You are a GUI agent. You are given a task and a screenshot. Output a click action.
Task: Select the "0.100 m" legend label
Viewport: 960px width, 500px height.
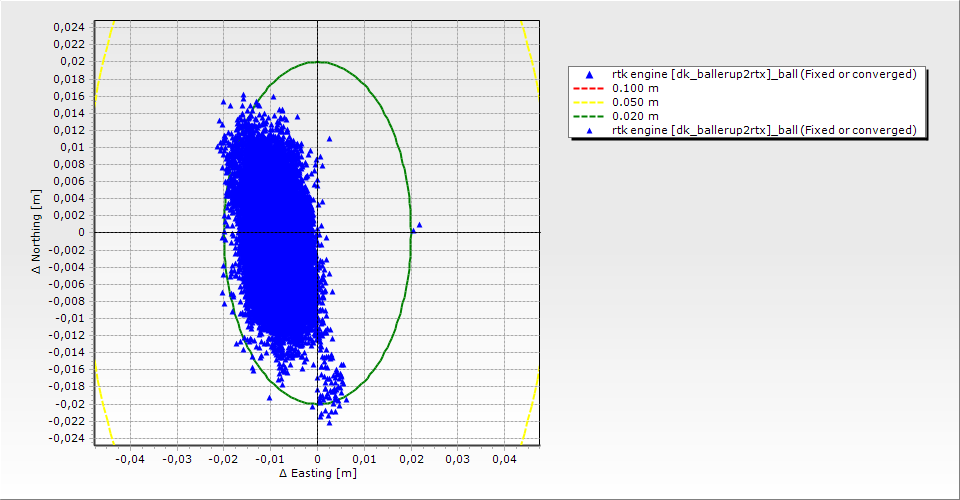[636, 88]
